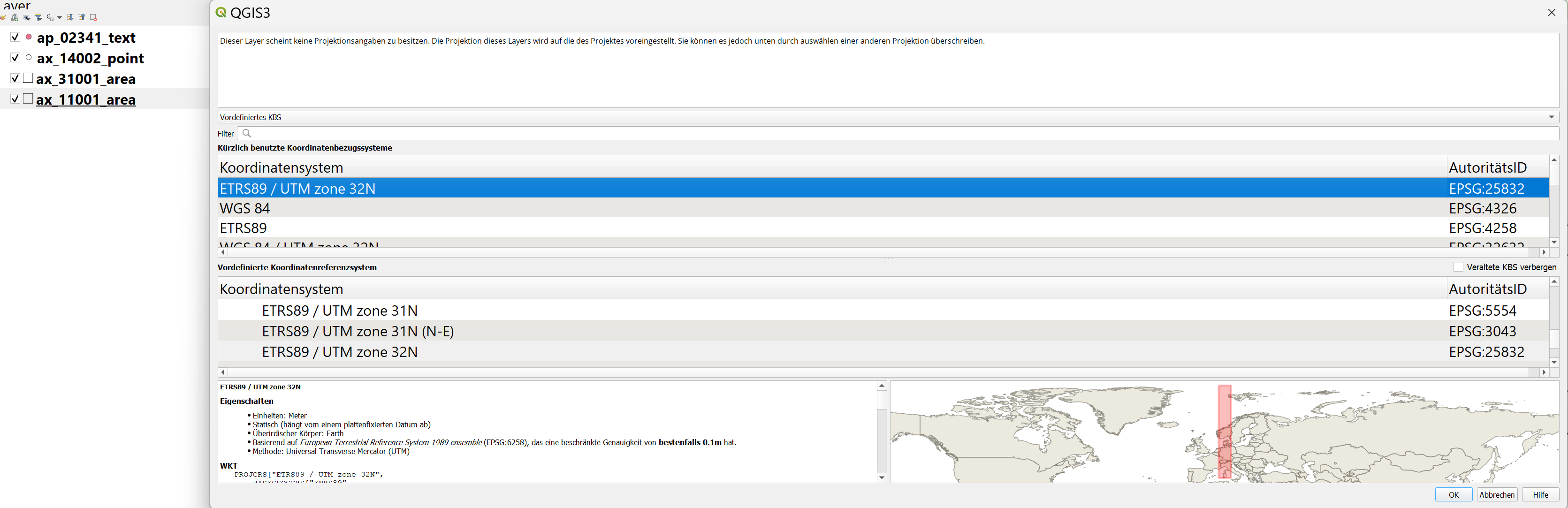This screenshot has height=508, width=1568.
Task: Open the Manage Map Themes eye icon
Action: click(26, 18)
